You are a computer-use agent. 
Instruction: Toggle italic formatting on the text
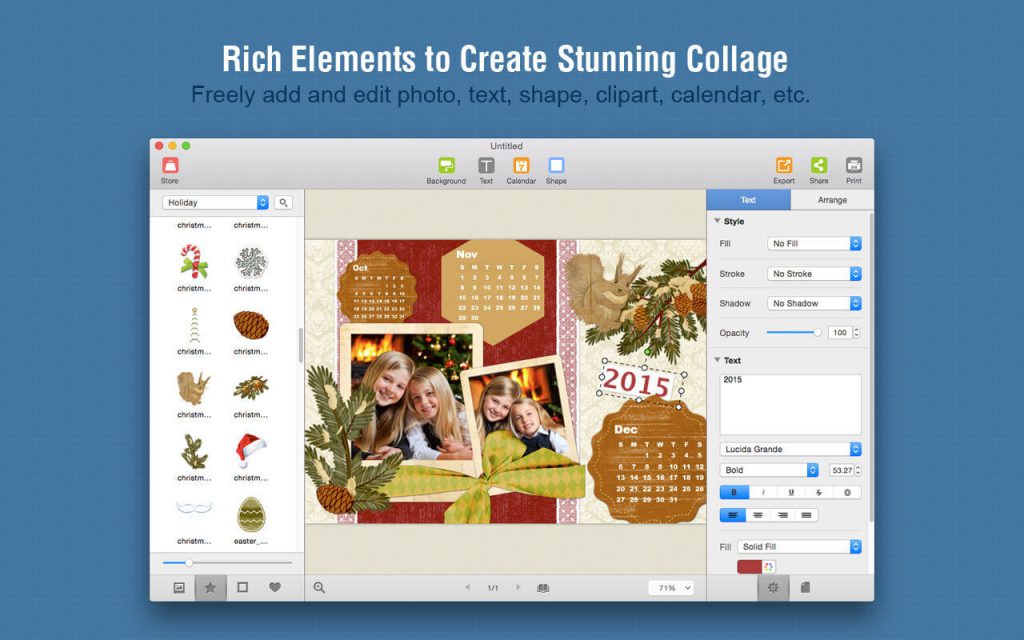coord(763,492)
